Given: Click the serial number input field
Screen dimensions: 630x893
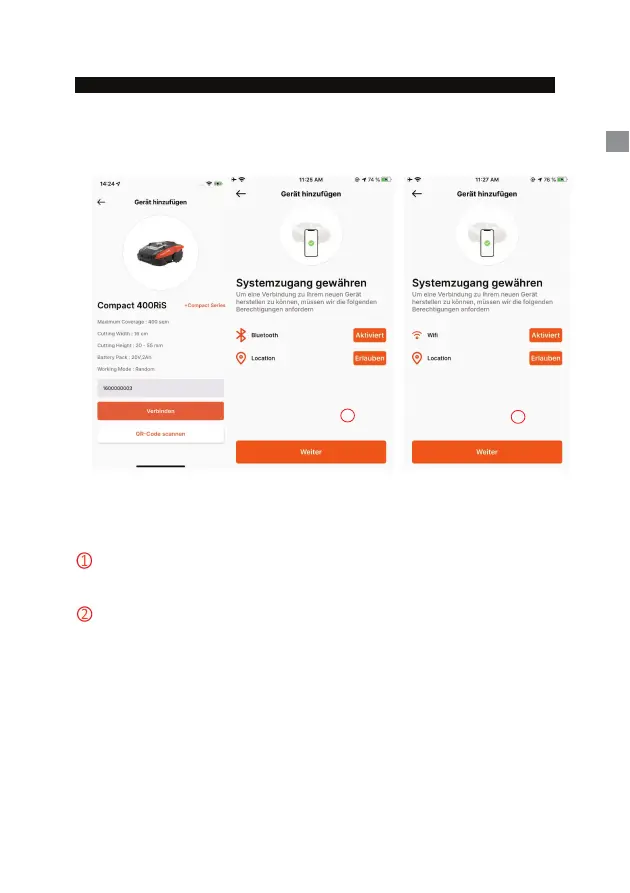Looking at the screenshot, I should pos(161,388).
